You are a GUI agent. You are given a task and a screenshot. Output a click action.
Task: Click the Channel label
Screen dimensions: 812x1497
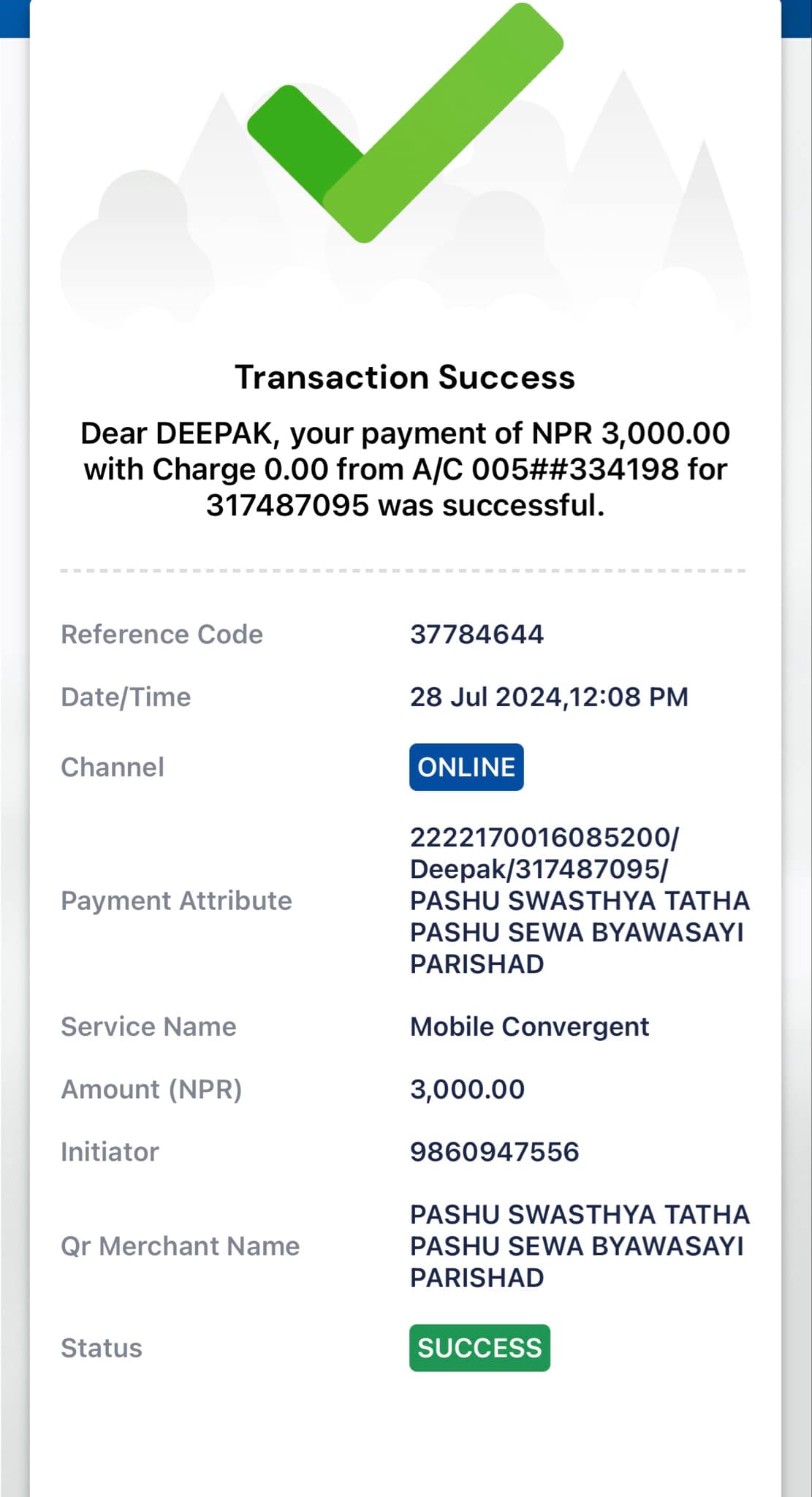113,768
